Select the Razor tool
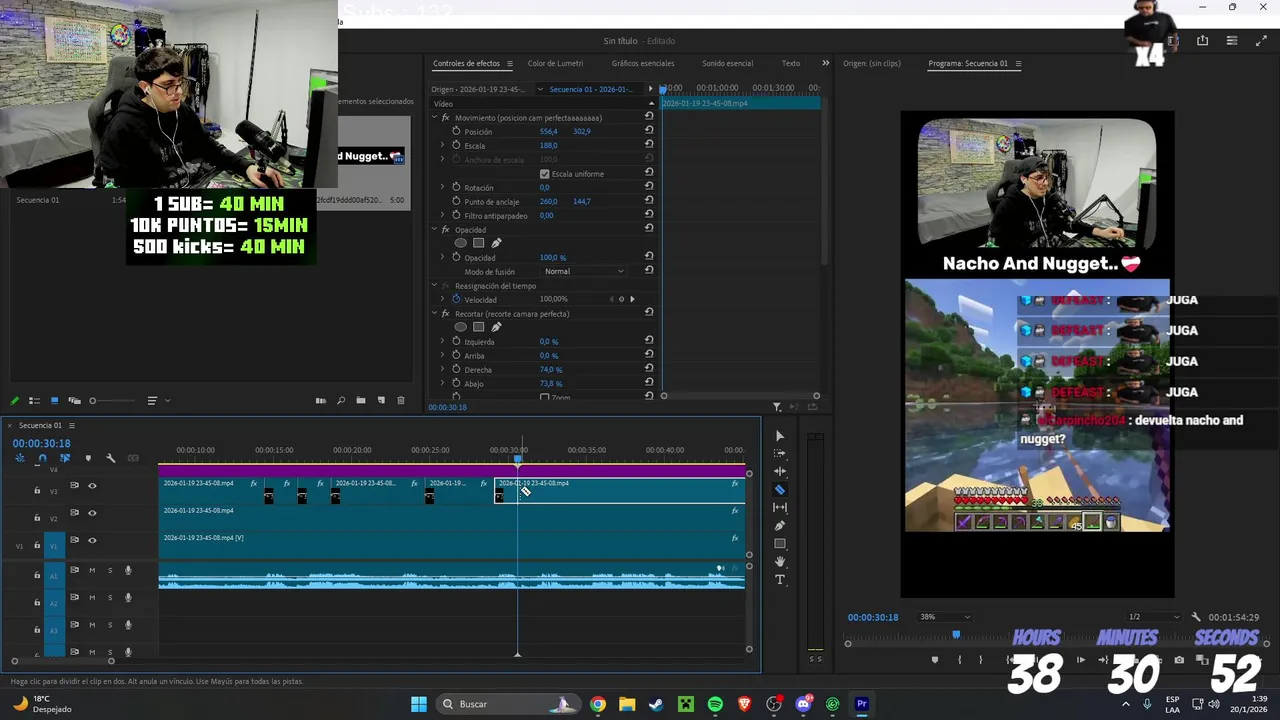 (x=780, y=490)
